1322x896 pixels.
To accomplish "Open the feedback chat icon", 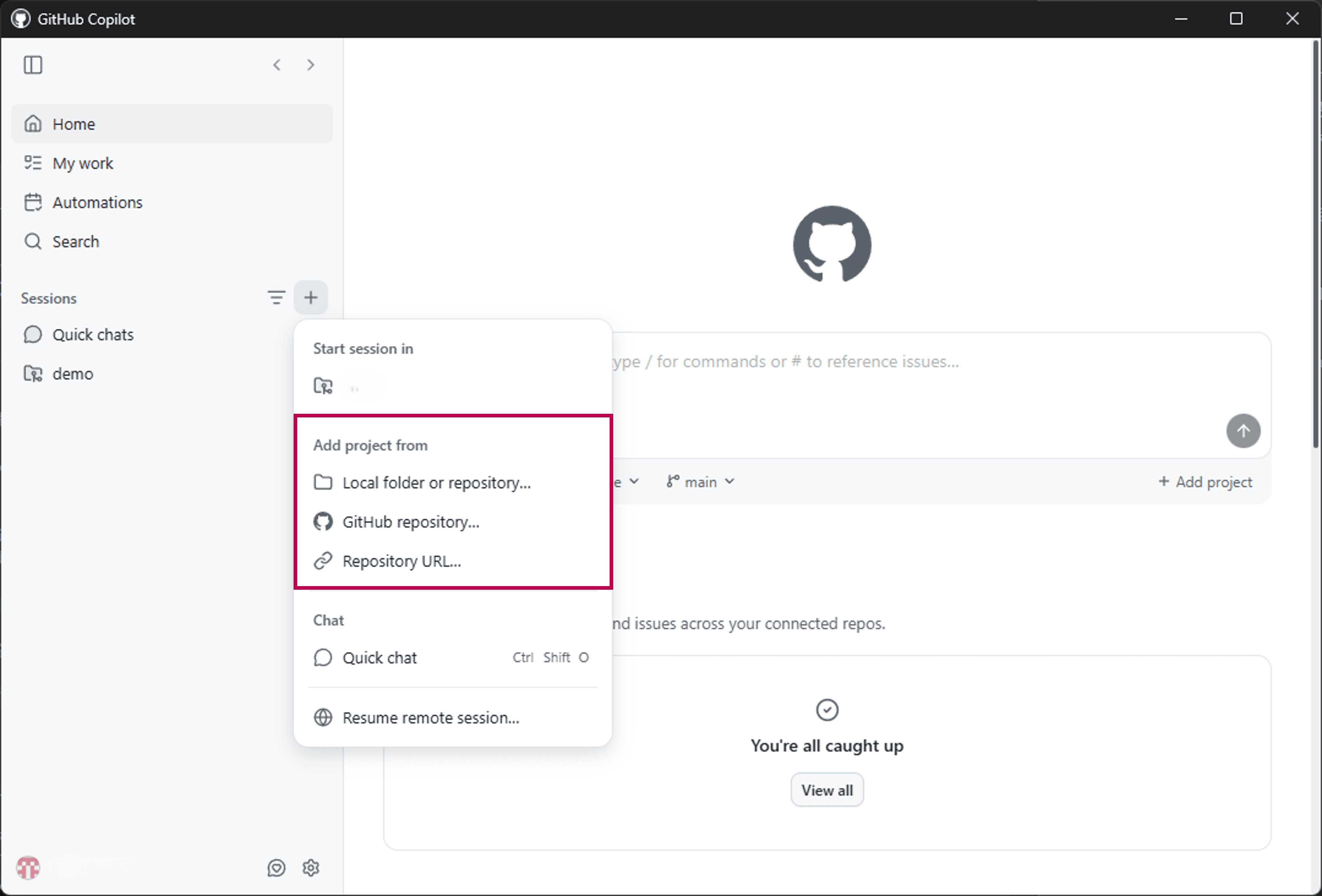I will [277, 868].
